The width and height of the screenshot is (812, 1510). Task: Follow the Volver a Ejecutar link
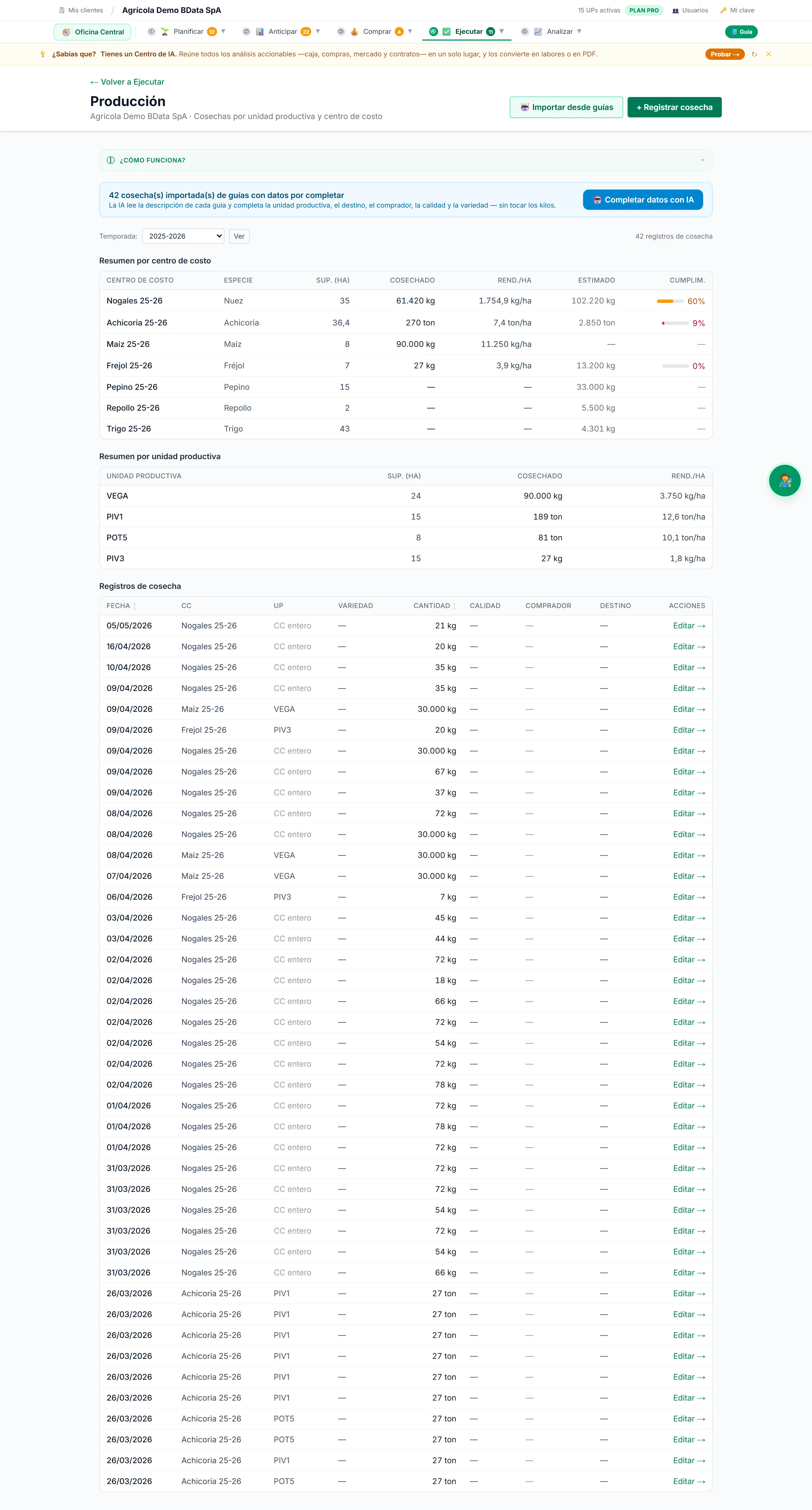tap(127, 82)
